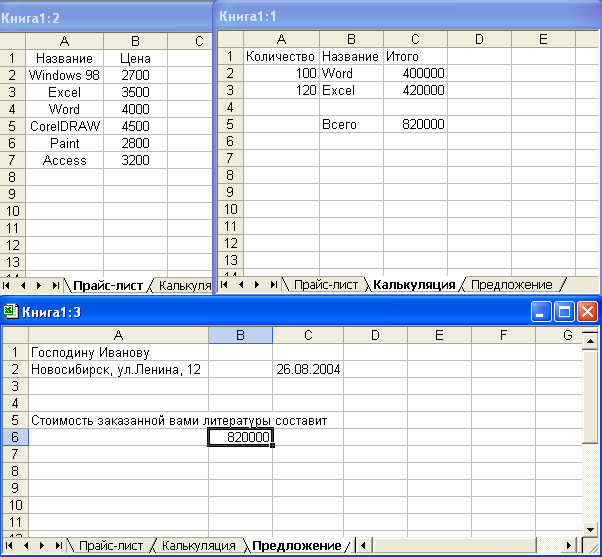
Task: Click the Access cell in Книга1:2
Action: pyautogui.click(x=64, y=160)
